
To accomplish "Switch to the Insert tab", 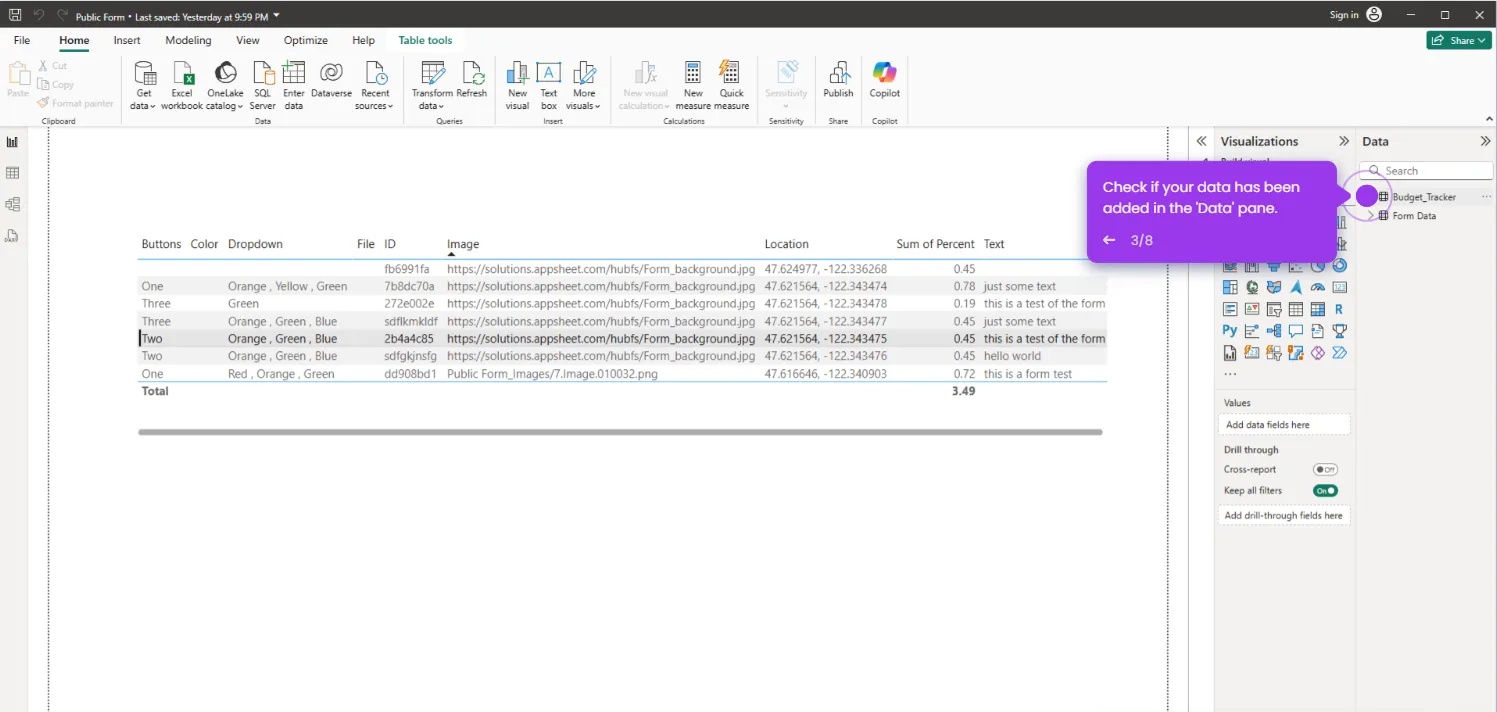I will (x=127, y=40).
